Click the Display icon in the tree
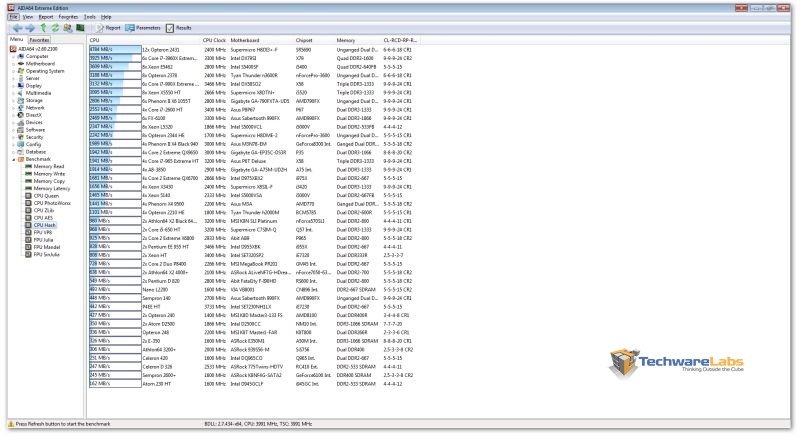 [21, 86]
